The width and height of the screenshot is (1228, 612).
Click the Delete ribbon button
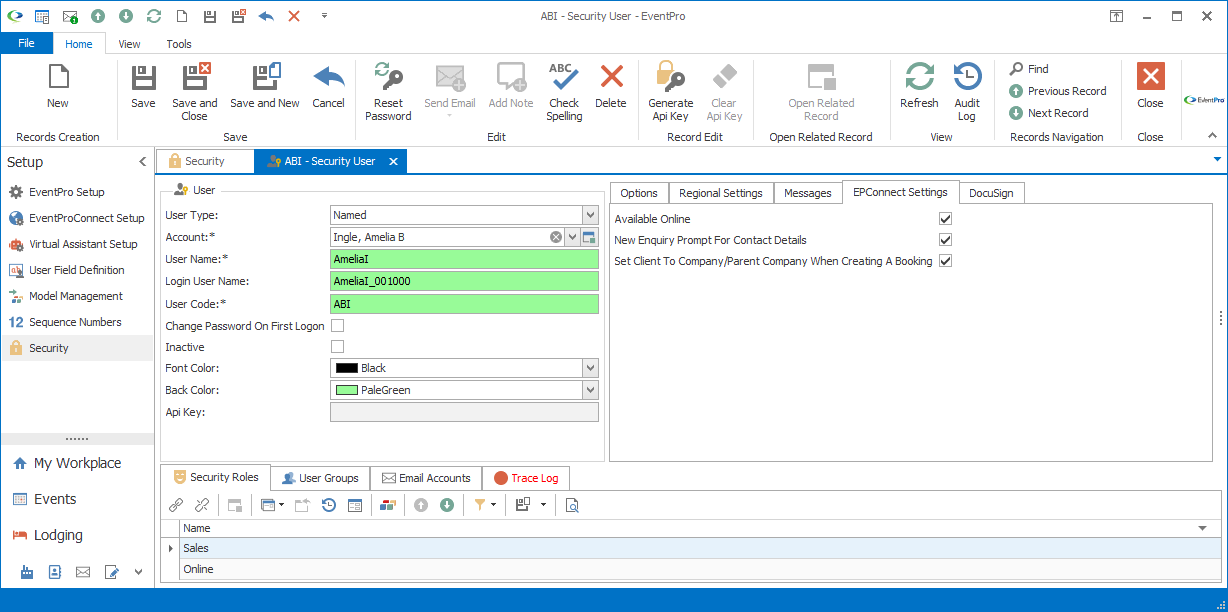coord(610,86)
